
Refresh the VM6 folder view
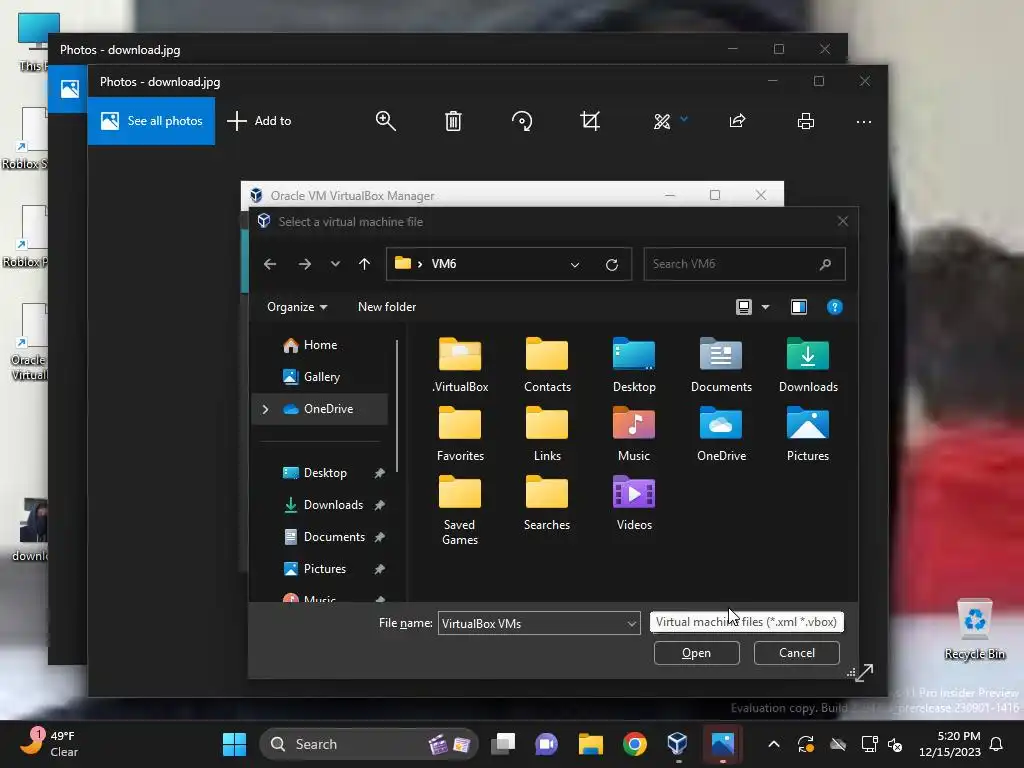coord(612,264)
